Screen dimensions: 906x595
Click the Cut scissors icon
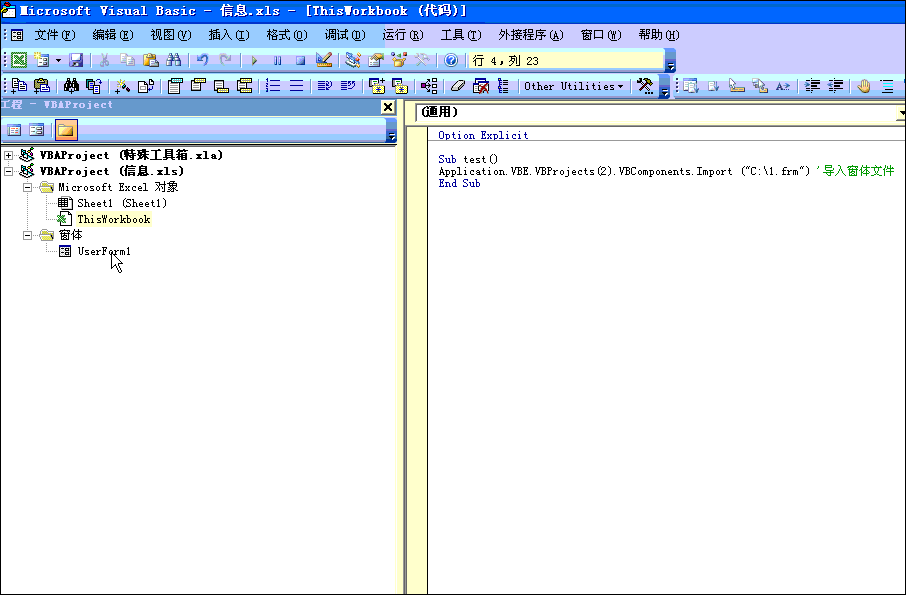[105, 60]
